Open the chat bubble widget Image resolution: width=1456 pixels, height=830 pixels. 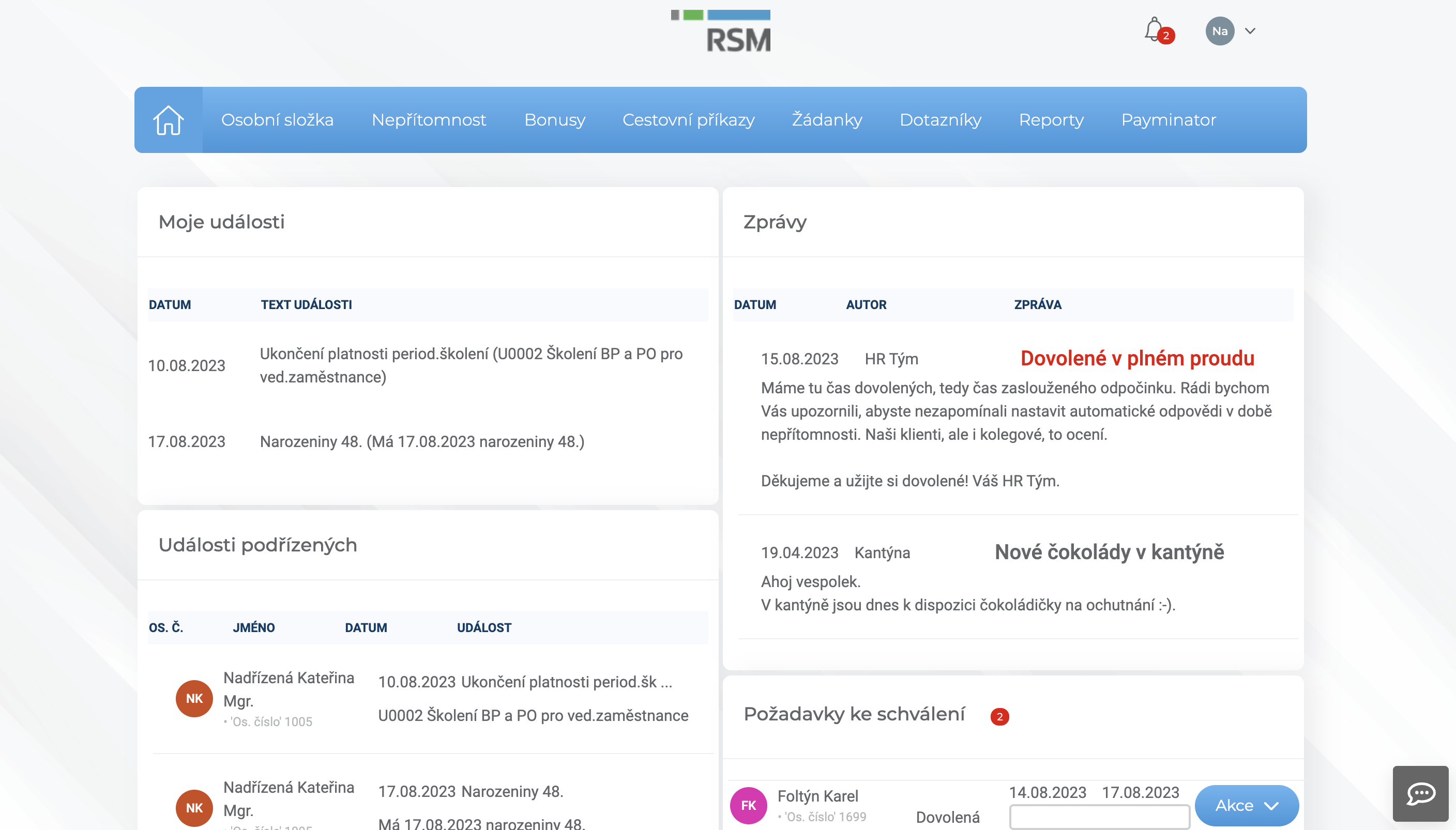[1420, 793]
